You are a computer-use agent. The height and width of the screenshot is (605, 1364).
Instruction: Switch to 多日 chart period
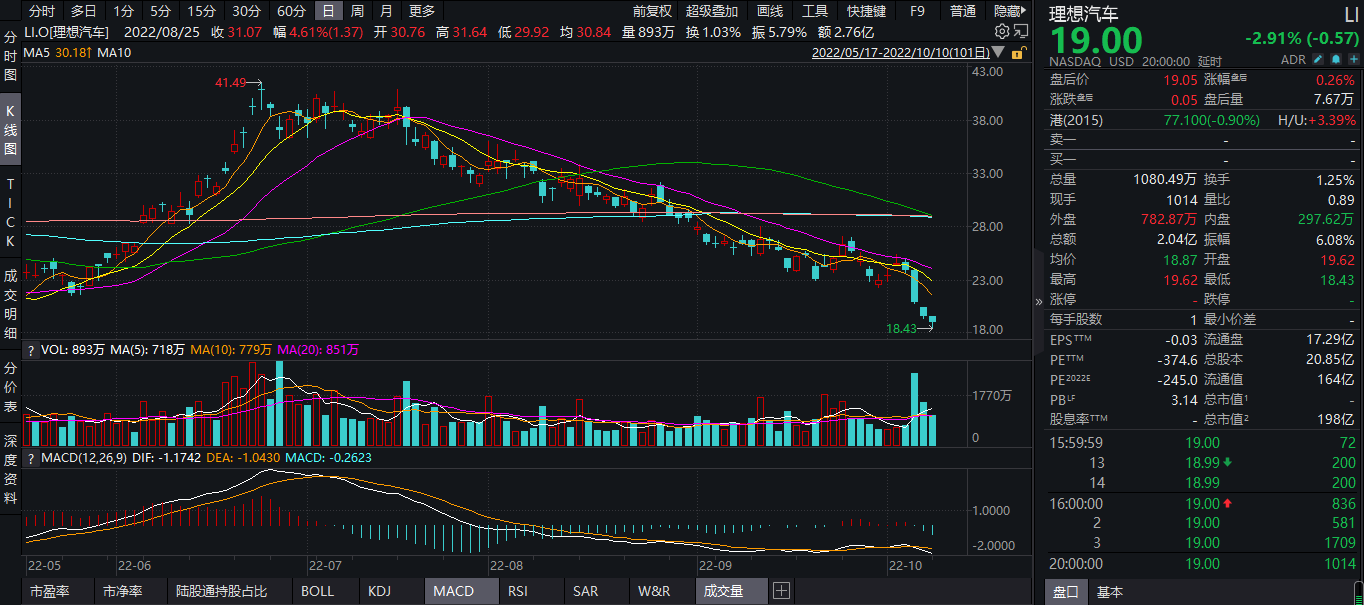click(x=84, y=11)
